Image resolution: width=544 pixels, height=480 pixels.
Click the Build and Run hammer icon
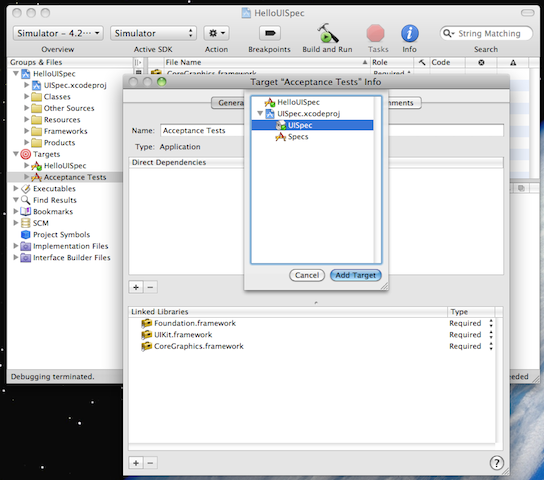tap(327, 33)
